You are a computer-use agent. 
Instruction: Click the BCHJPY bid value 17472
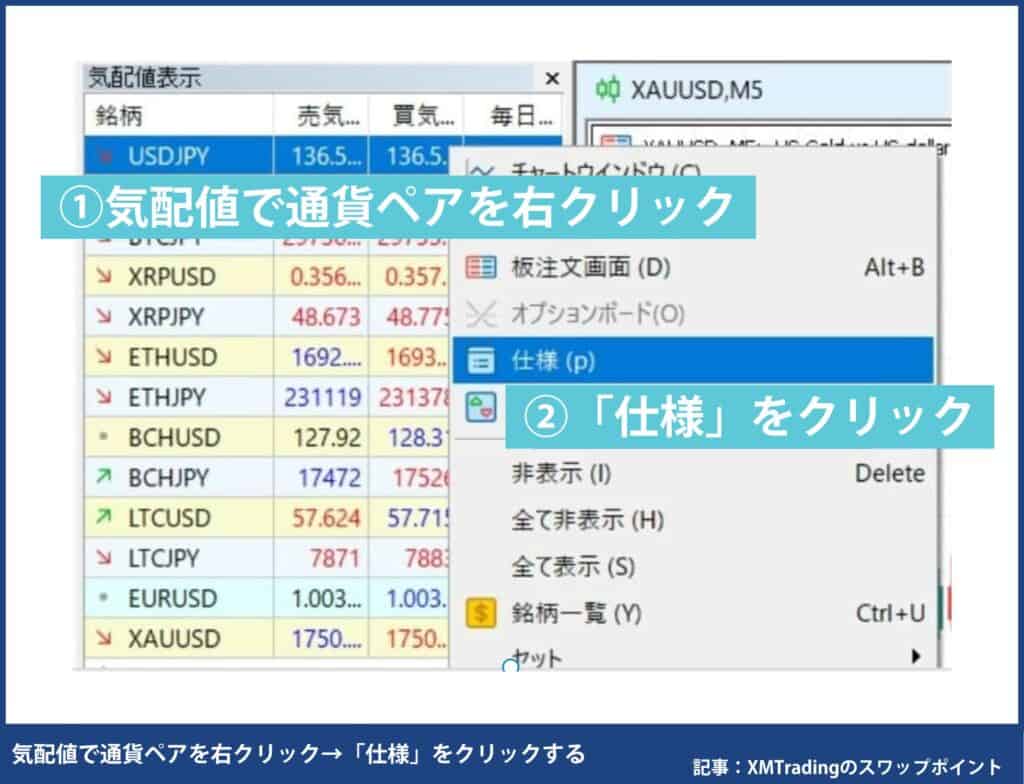pyautogui.click(x=330, y=478)
